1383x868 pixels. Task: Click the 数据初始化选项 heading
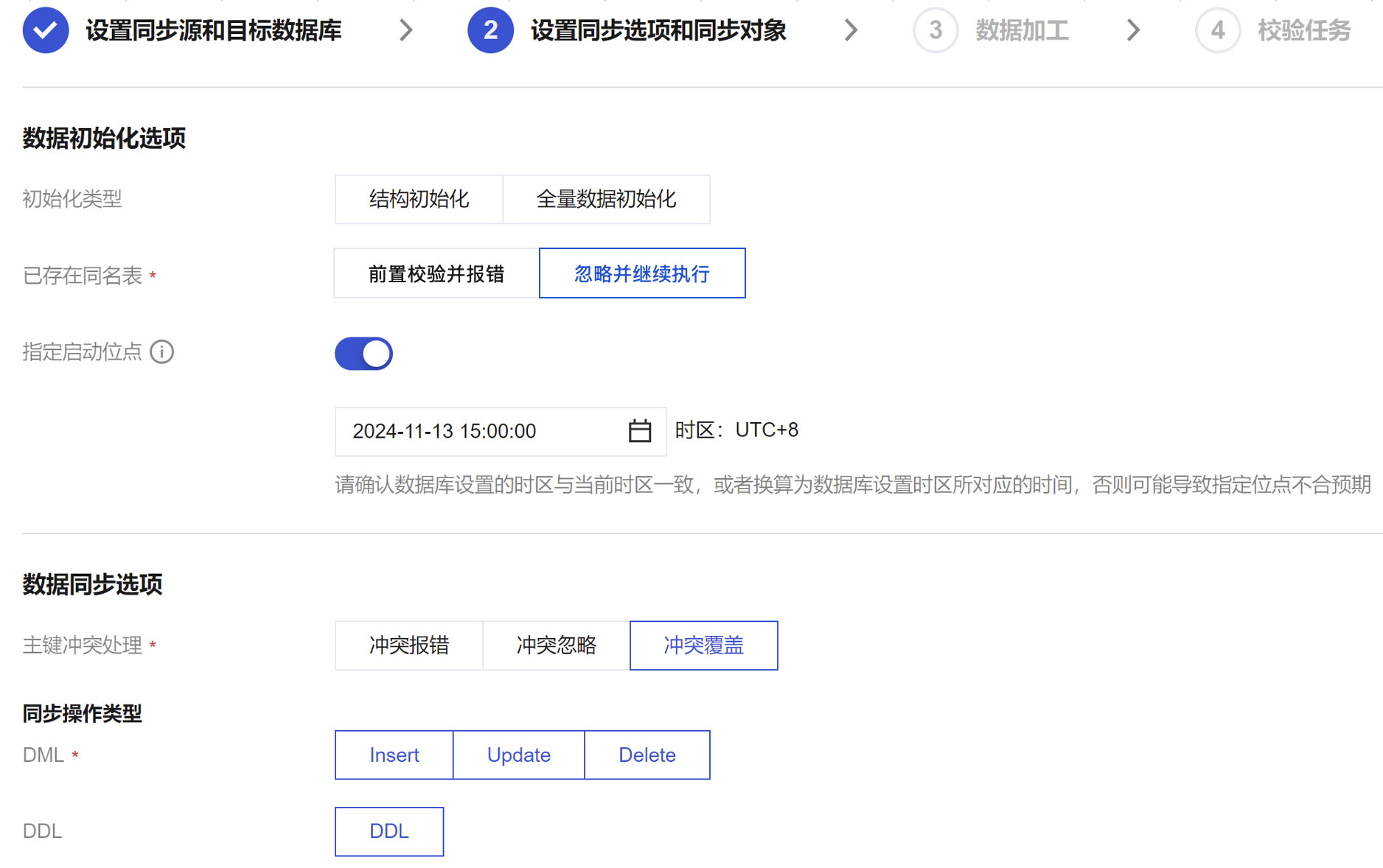pos(104,138)
